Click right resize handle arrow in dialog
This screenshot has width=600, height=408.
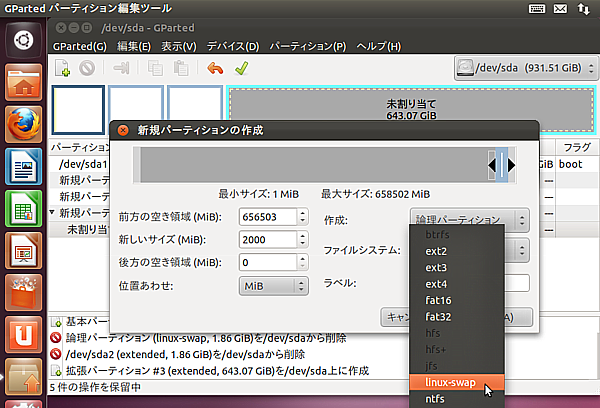tap(511, 165)
